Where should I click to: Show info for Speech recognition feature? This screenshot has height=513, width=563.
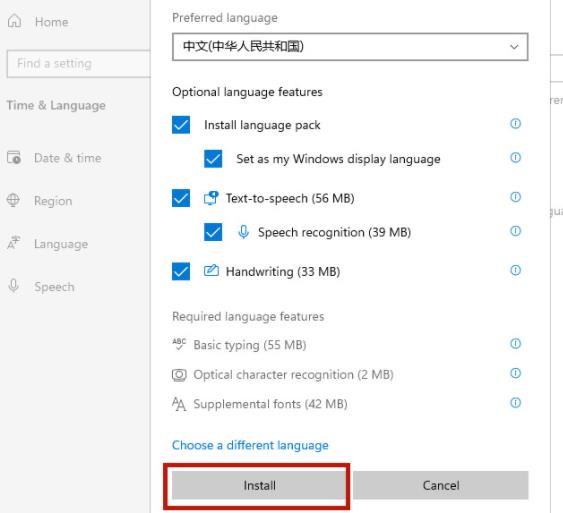[x=515, y=231]
